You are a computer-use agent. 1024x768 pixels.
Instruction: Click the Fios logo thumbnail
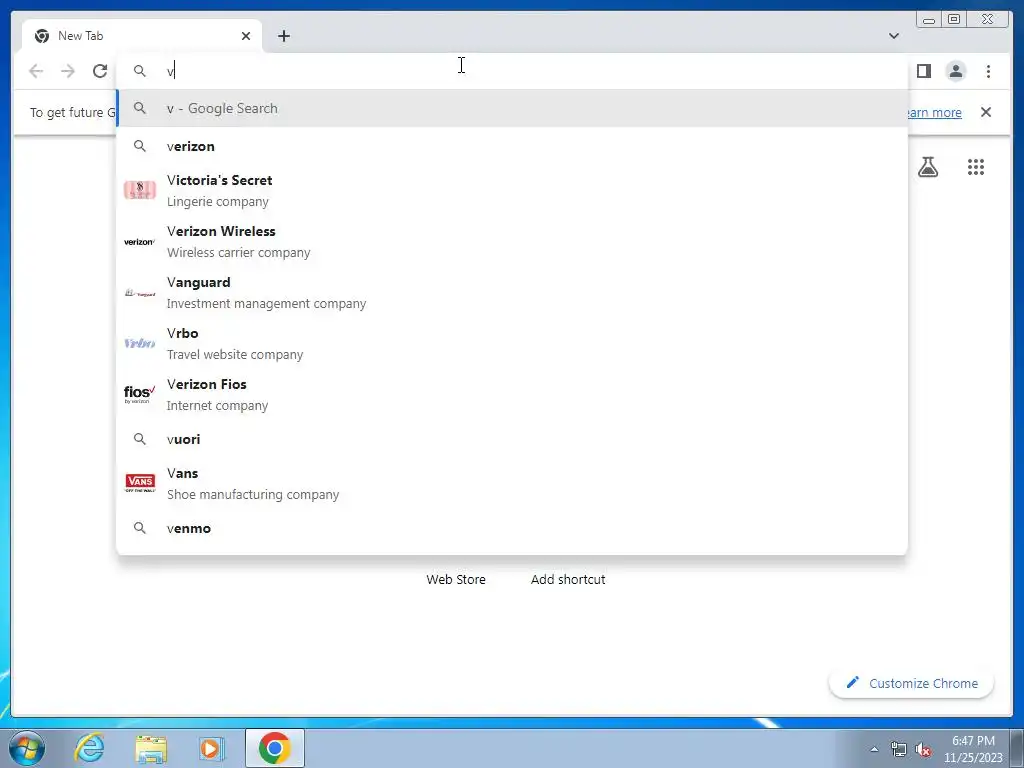[140, 394]
